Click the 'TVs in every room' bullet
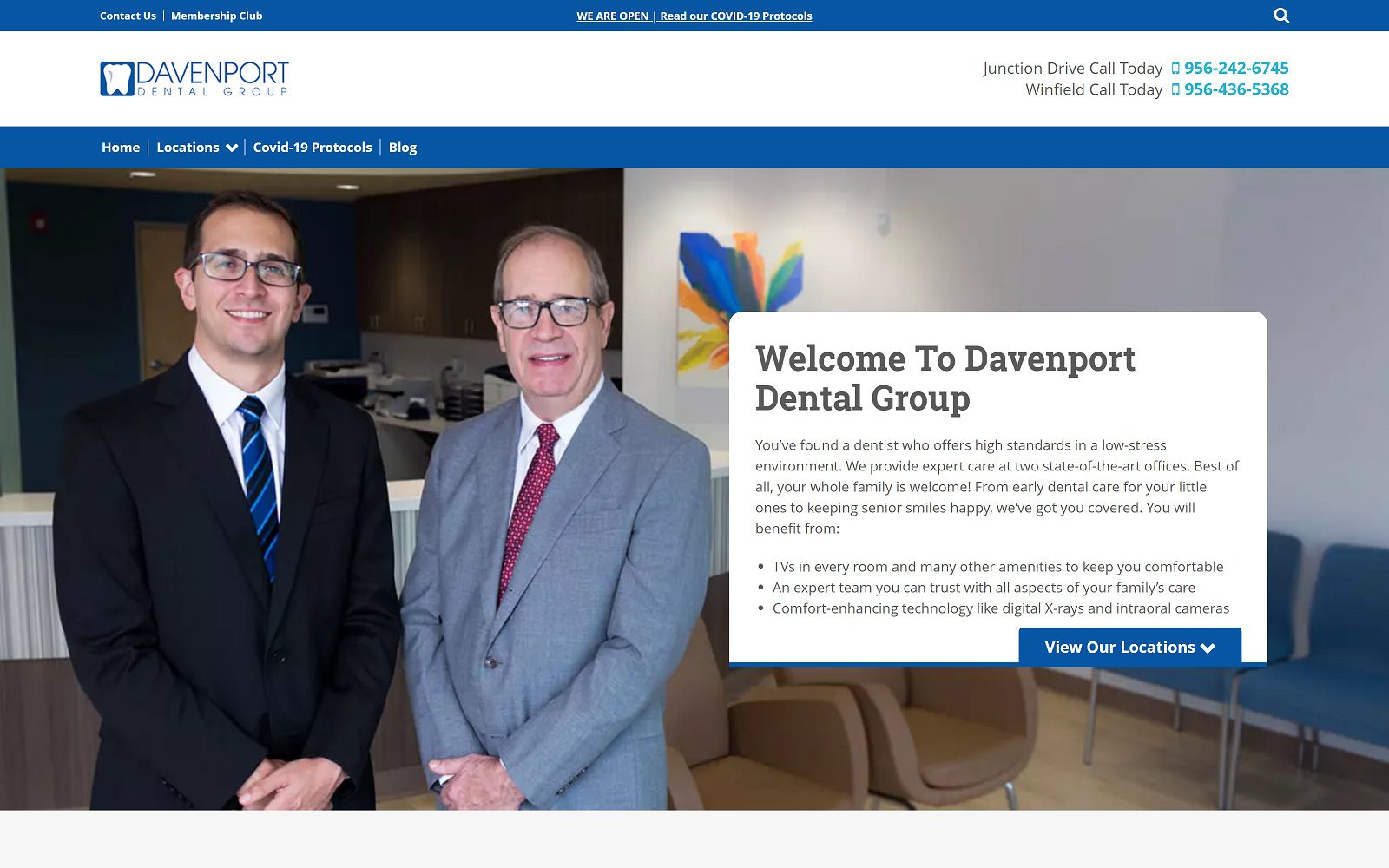 tap(997, 567)
